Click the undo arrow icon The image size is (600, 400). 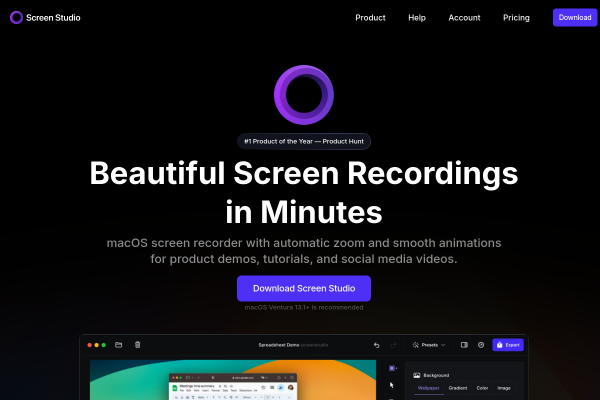[377, 345]
